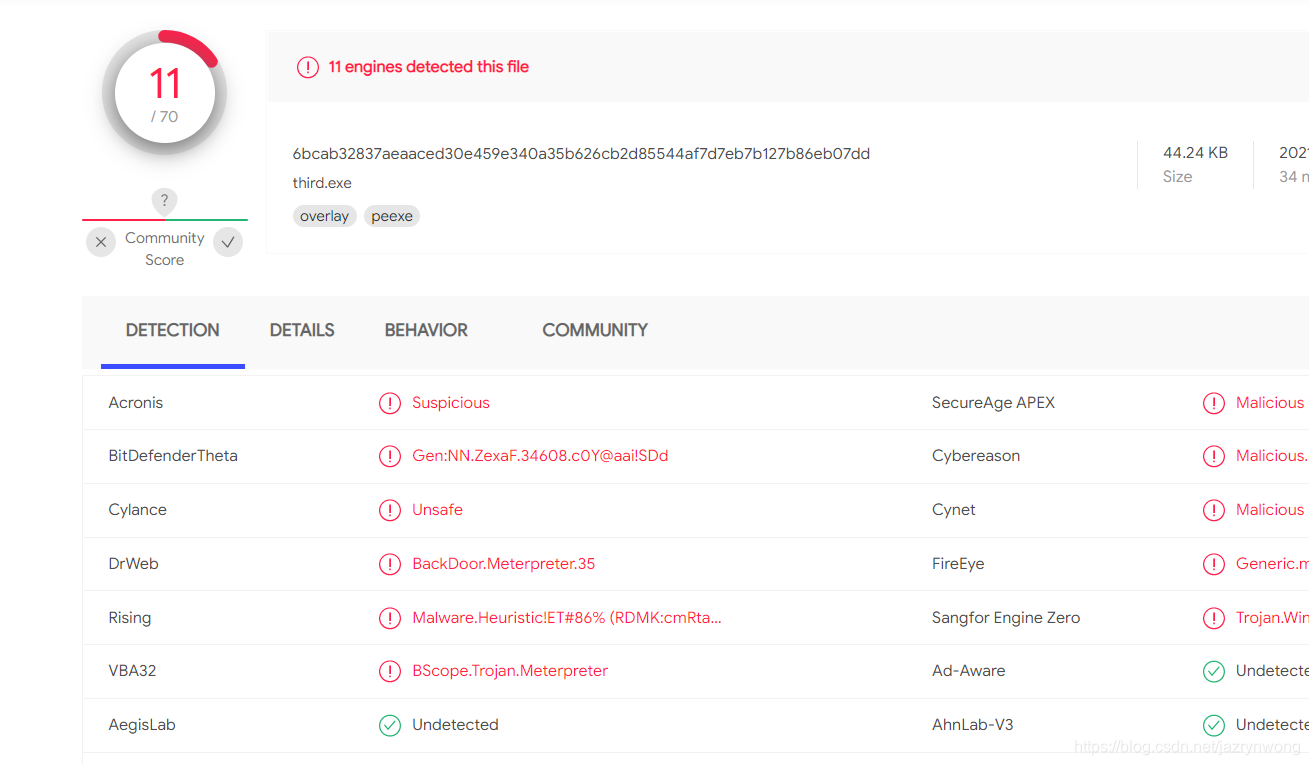Click the warning icon in the DrWeb row
The width and height of the screenshot is (1309, 765).
(x=390, y=564)
